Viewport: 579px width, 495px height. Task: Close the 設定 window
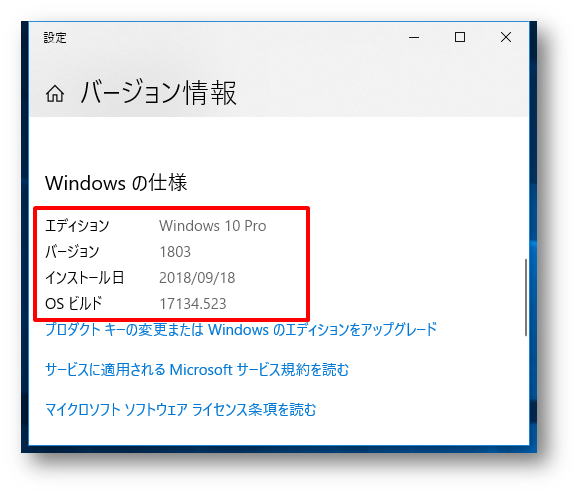click(506, 37)
